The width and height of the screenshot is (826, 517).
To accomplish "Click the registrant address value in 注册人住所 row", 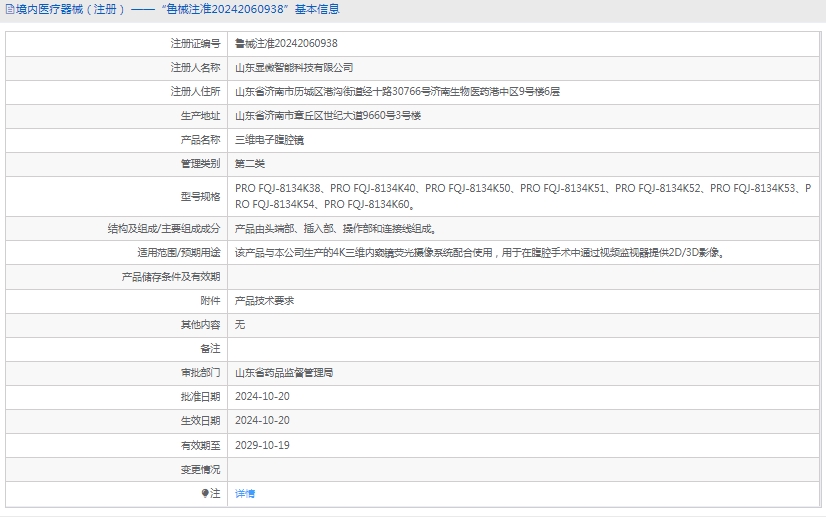I will pyautogui.click(x=397, y=92).
